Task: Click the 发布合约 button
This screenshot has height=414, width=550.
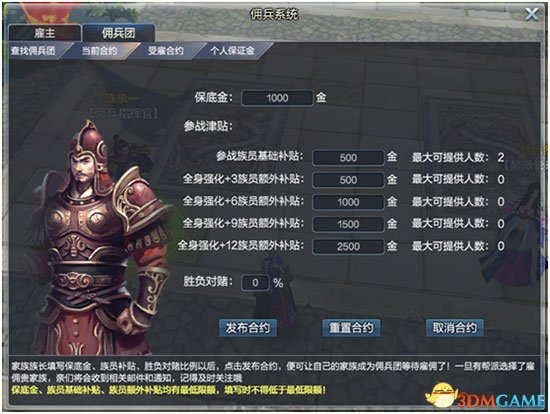Action: point(248,328)
